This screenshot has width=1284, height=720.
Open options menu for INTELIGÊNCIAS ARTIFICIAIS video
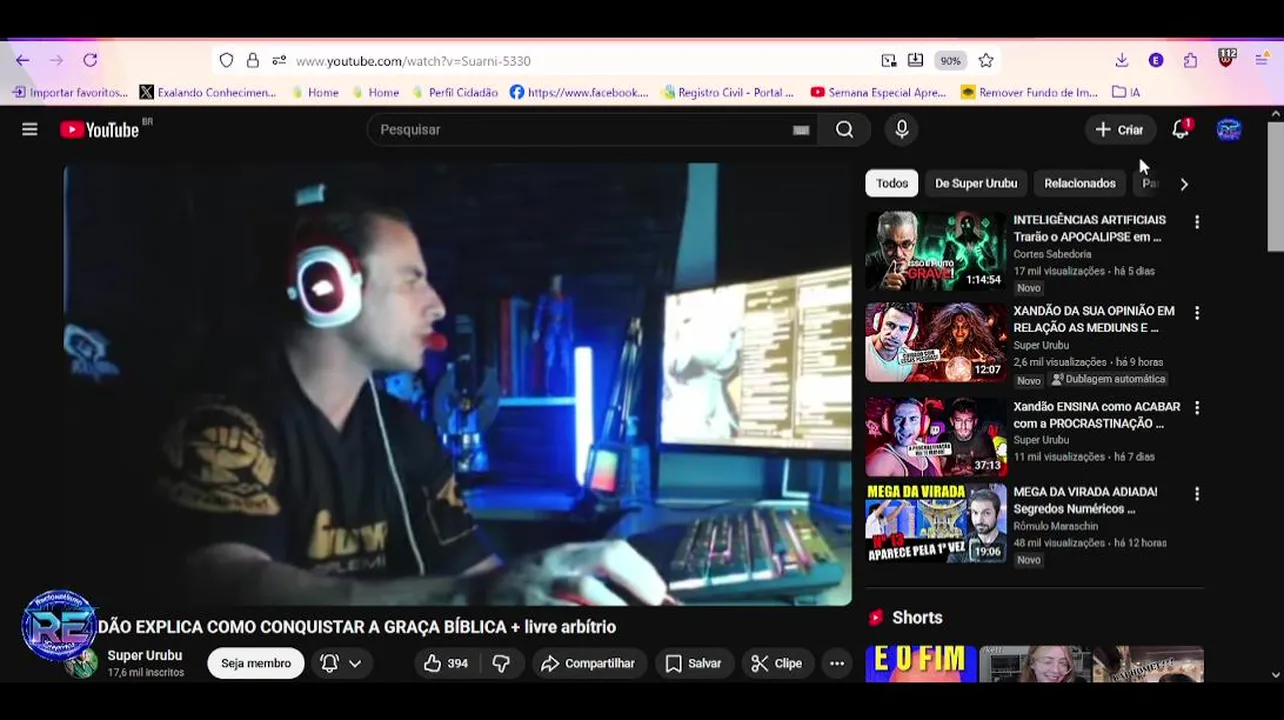(x=1197, y=222)
